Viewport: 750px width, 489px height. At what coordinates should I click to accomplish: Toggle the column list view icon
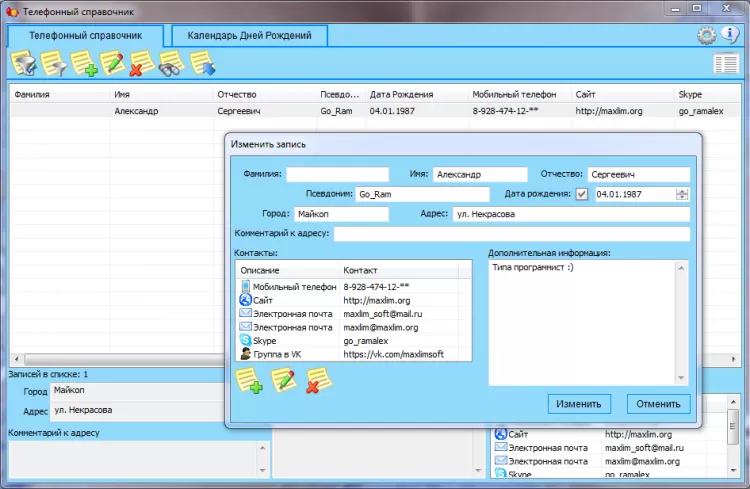click(x=725, y=64)
